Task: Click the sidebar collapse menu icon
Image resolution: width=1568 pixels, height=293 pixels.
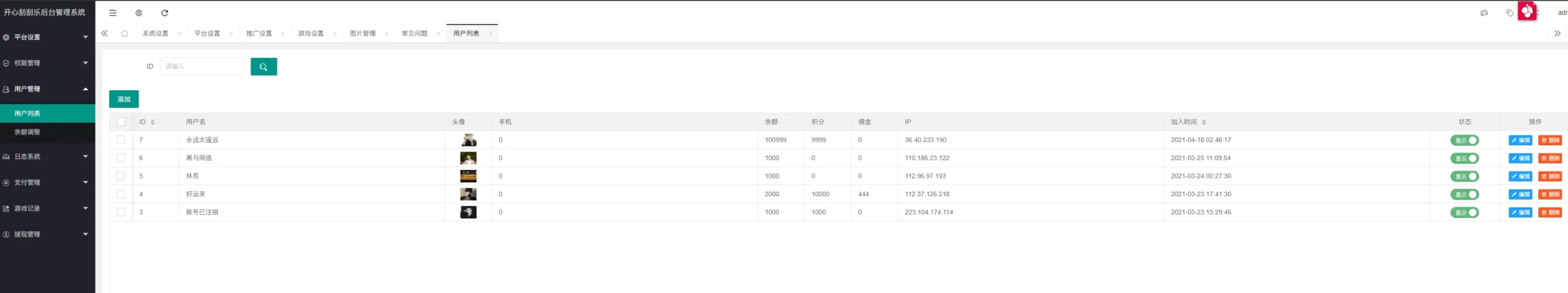Action: (113, 13)
